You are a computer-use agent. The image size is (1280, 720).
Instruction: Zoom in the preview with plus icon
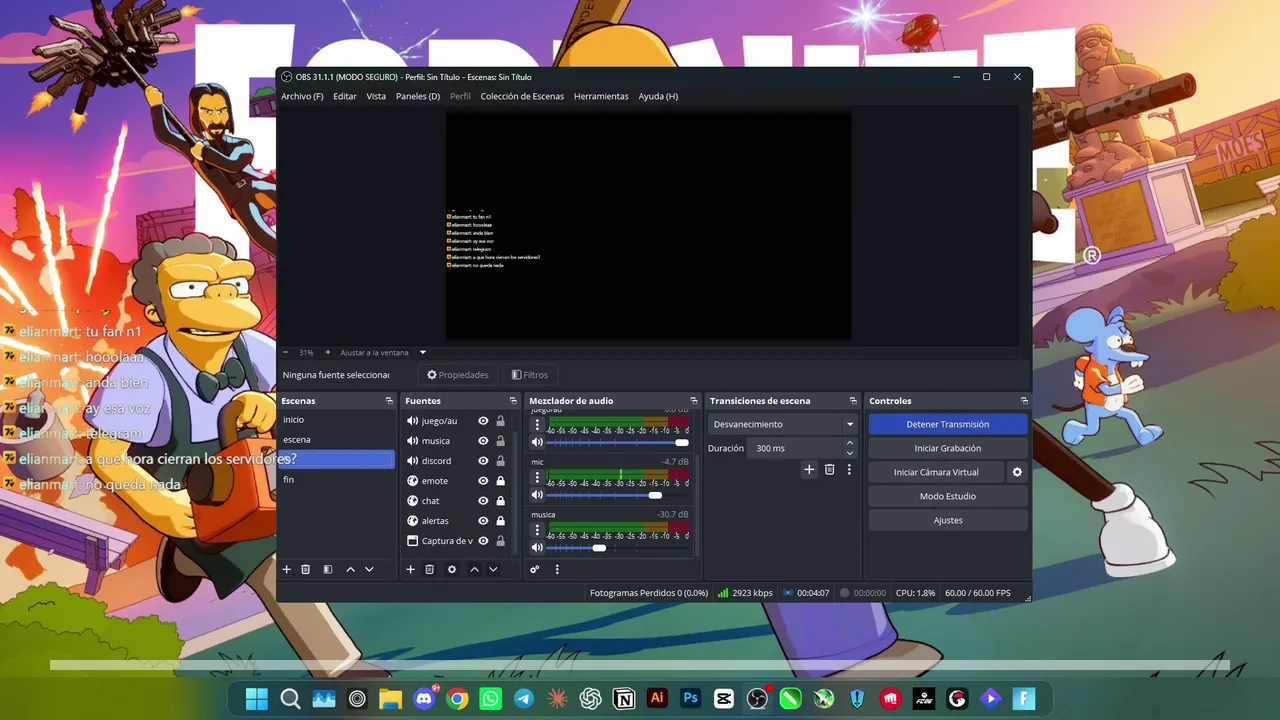[327, 352]
